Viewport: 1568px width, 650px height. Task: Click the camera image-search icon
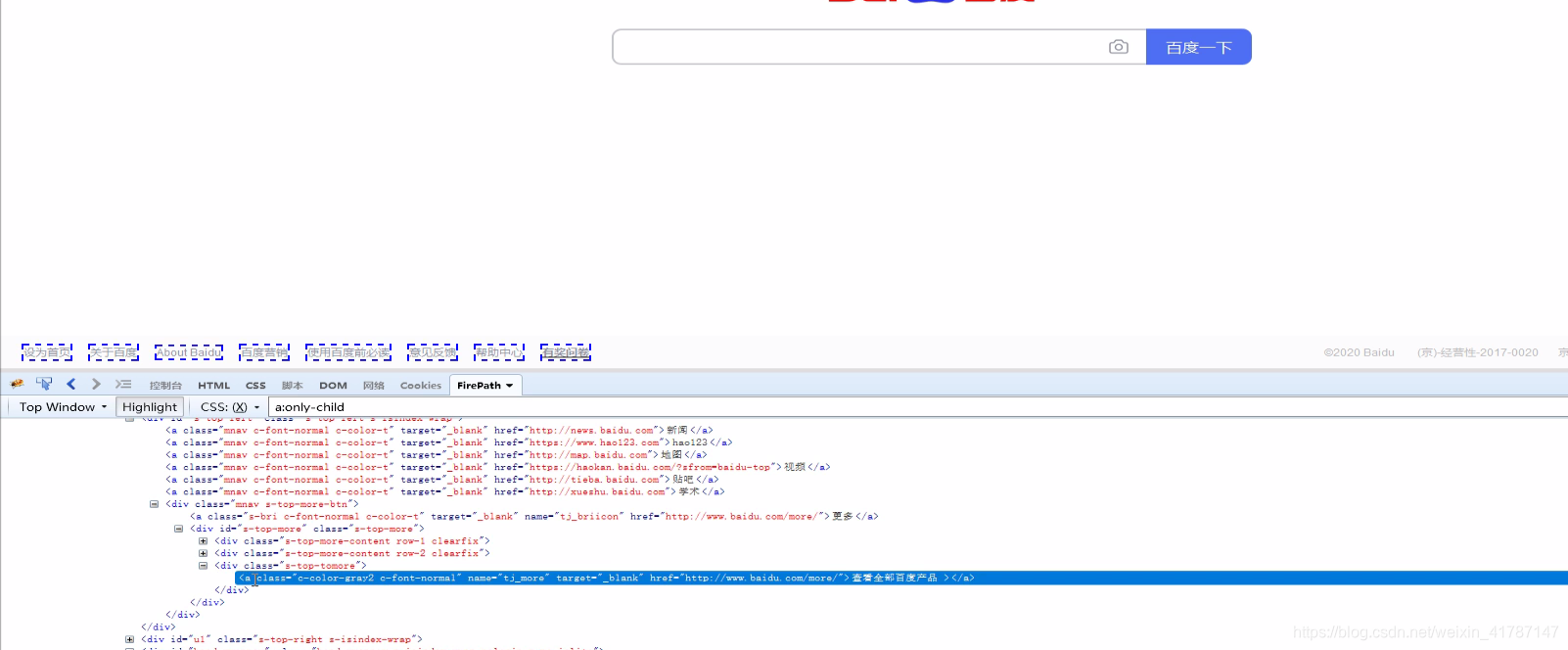(1118, 47)
